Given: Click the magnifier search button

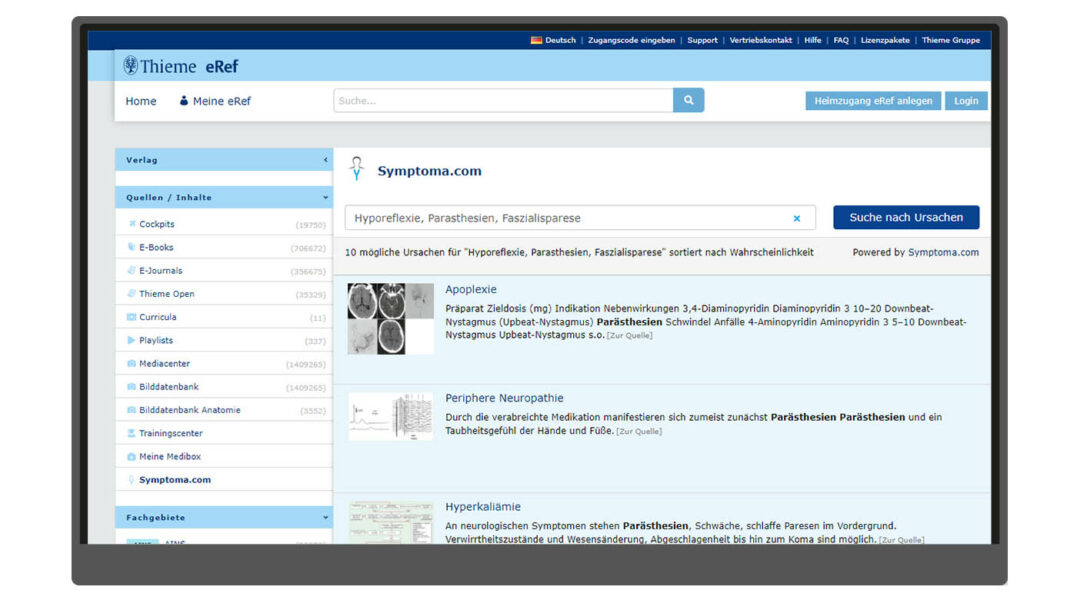Looking at the screenshot, I should click(688, 100).
